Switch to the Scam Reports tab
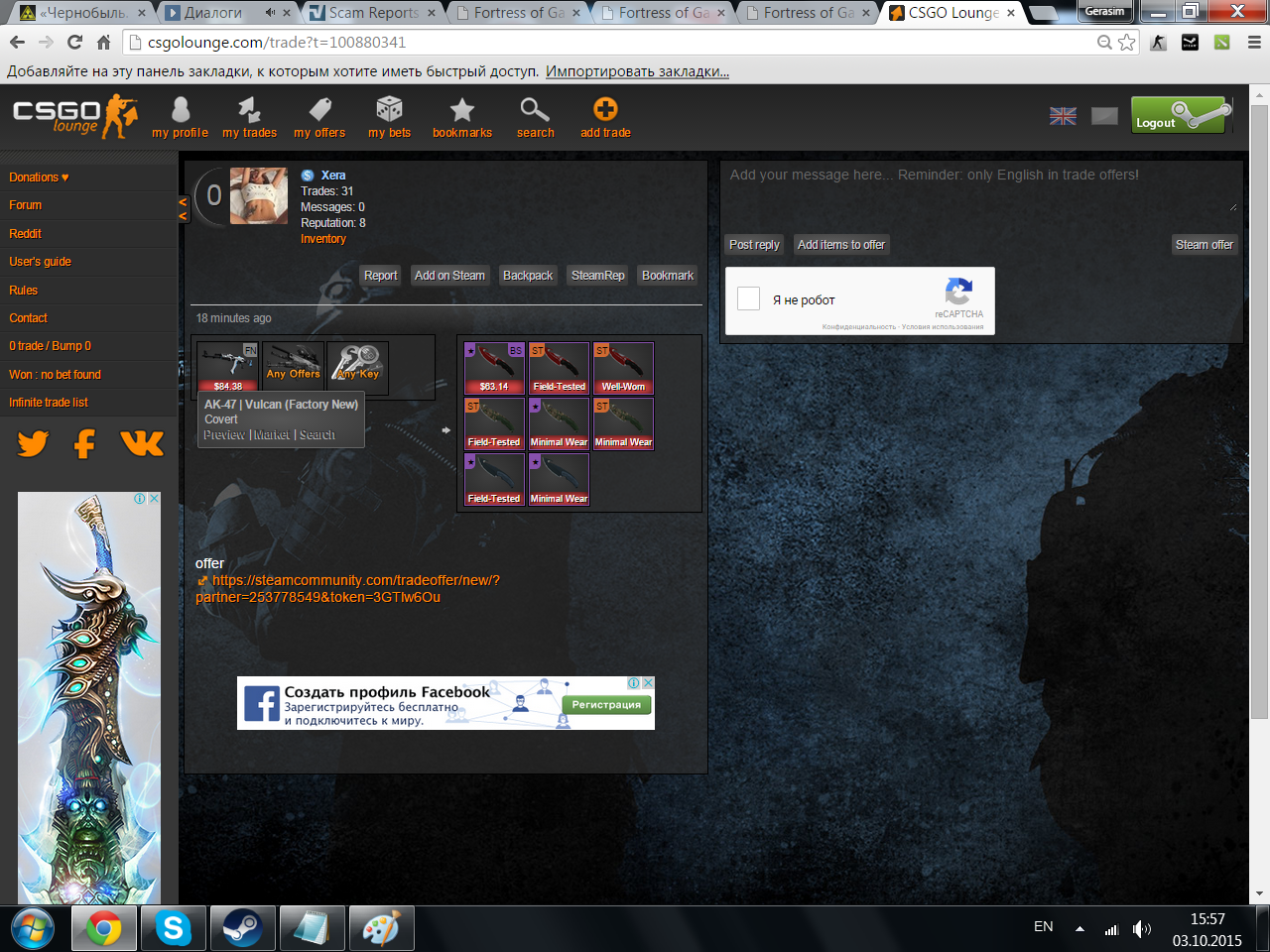The width and height of the screenshot is (1270, 952). point(373,13)
